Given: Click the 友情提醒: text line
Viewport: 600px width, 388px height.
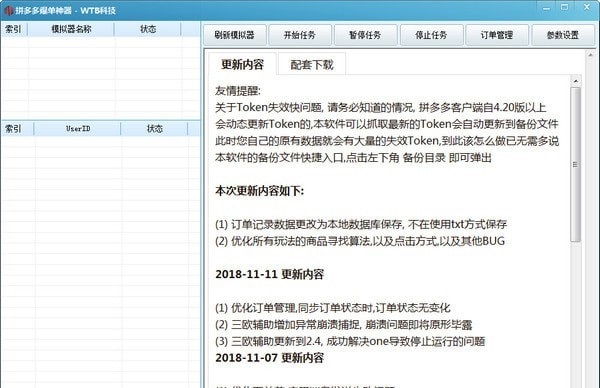Looking at the screenshot, I should 238,91.
